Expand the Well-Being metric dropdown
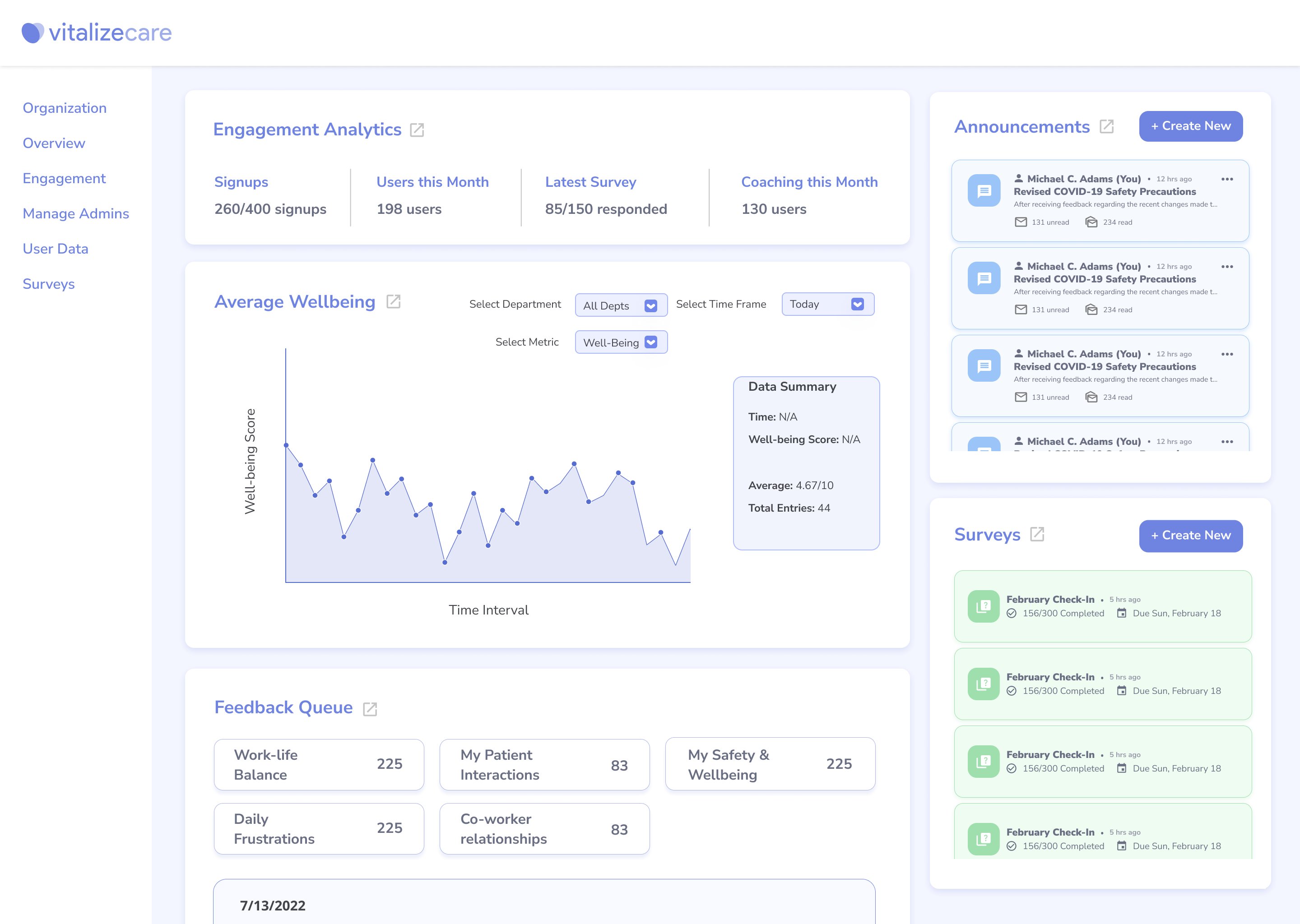Image resolution: width=1300 pixels, height=924 pixels. click(x=621, y=342)
